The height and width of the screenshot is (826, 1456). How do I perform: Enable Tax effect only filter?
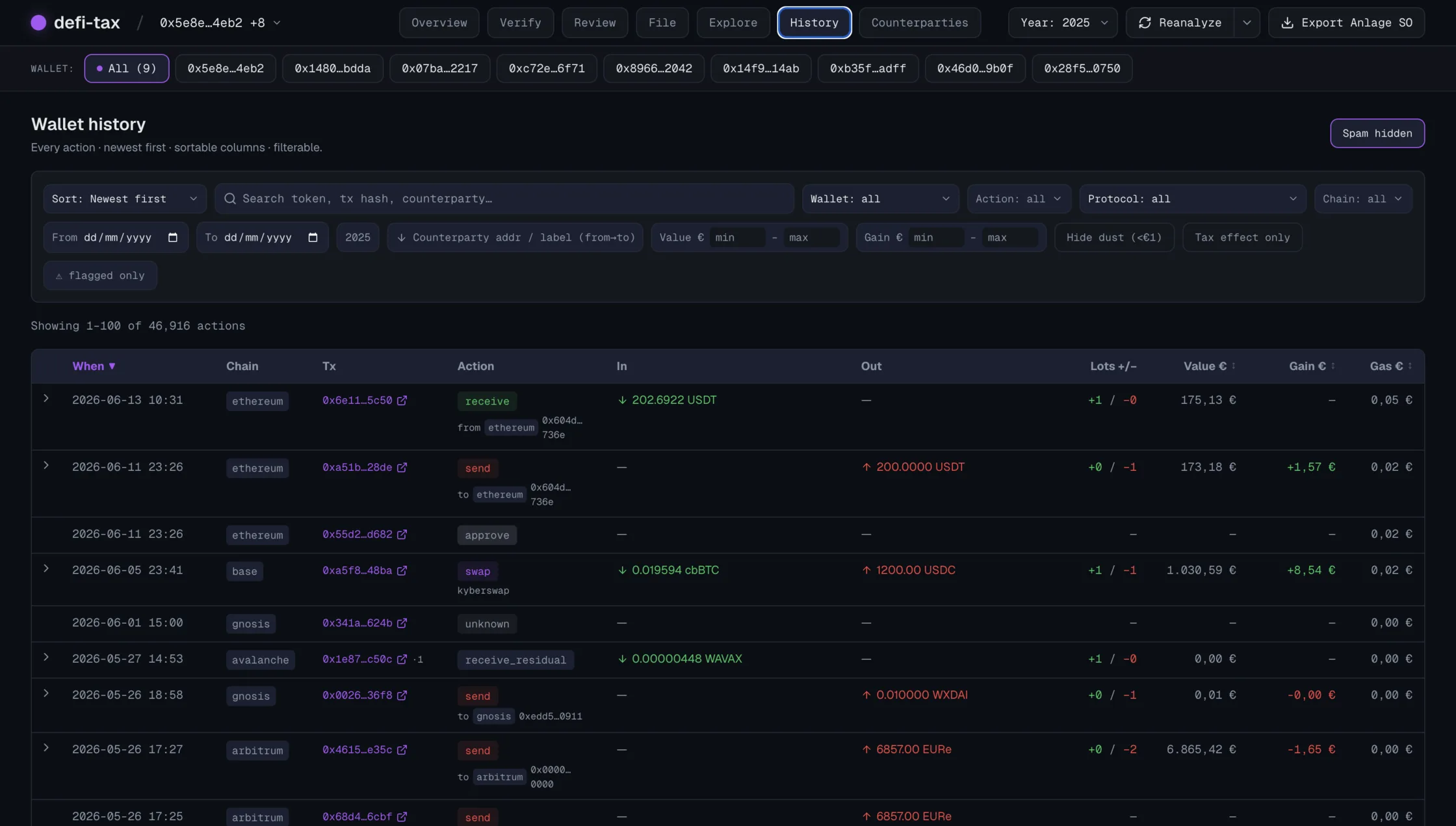point(1242,237)
